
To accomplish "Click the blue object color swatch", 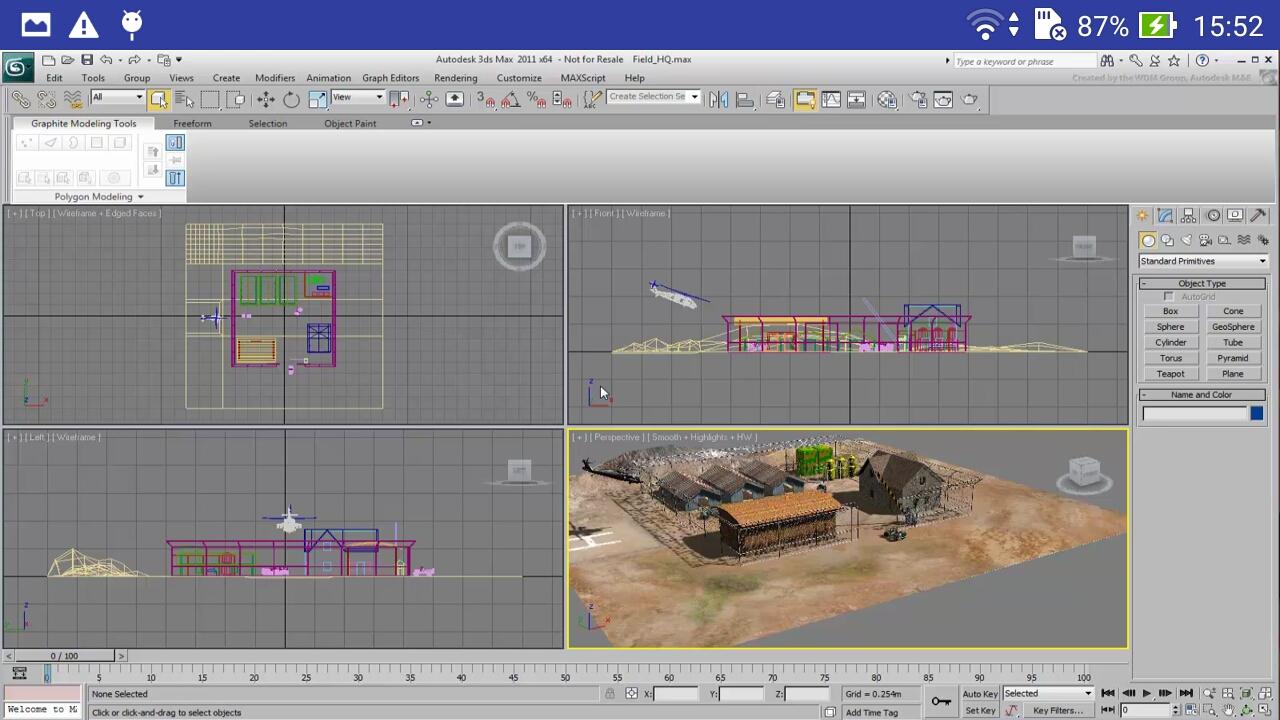I will click(1256, 413).
